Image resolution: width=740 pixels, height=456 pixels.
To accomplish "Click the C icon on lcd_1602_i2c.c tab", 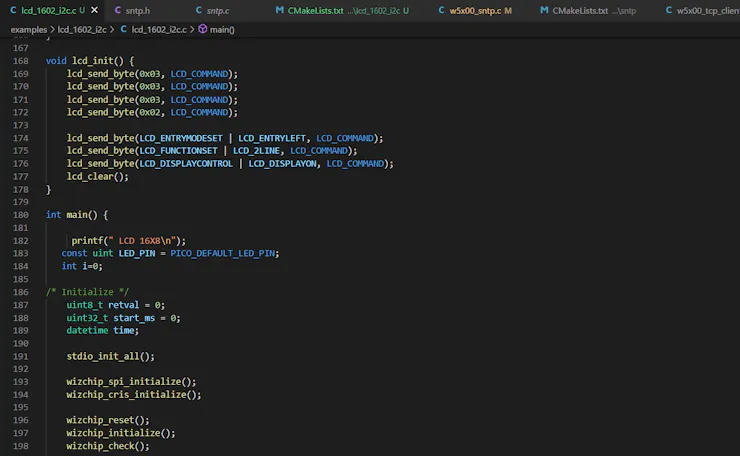I will 13,10.
